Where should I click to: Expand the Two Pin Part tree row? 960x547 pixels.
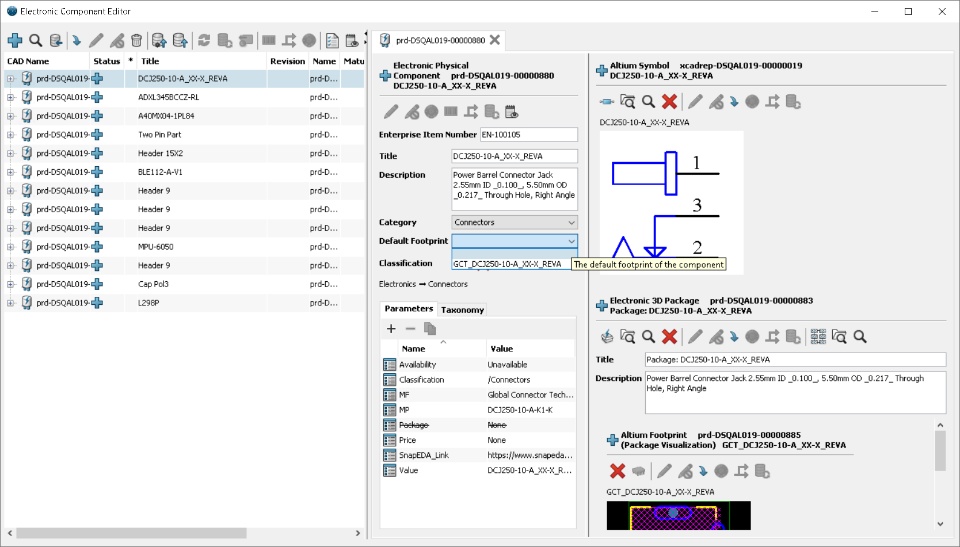pos(10,135)
